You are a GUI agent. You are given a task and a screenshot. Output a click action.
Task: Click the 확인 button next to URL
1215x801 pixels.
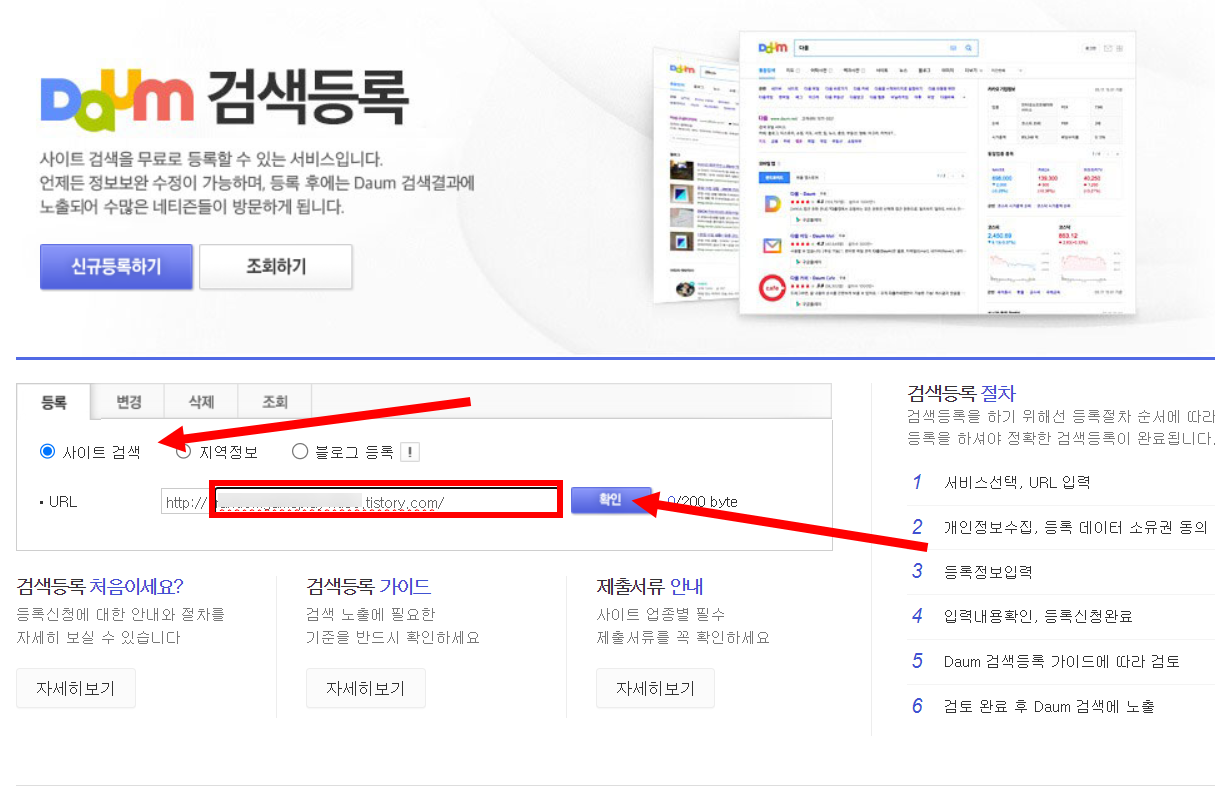coord(611,501)
